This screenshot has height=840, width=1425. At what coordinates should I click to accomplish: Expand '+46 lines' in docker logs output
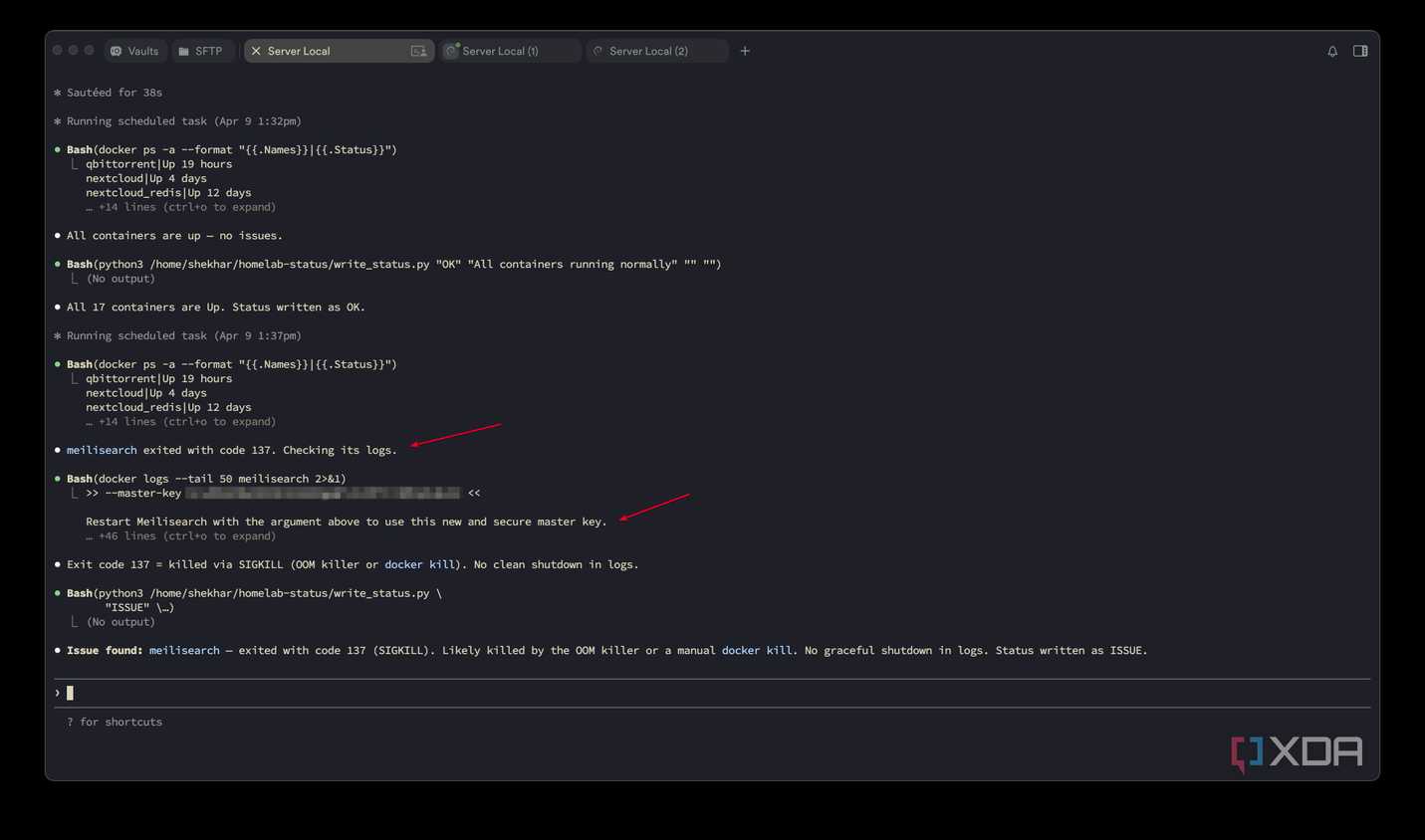coord(180,535)
